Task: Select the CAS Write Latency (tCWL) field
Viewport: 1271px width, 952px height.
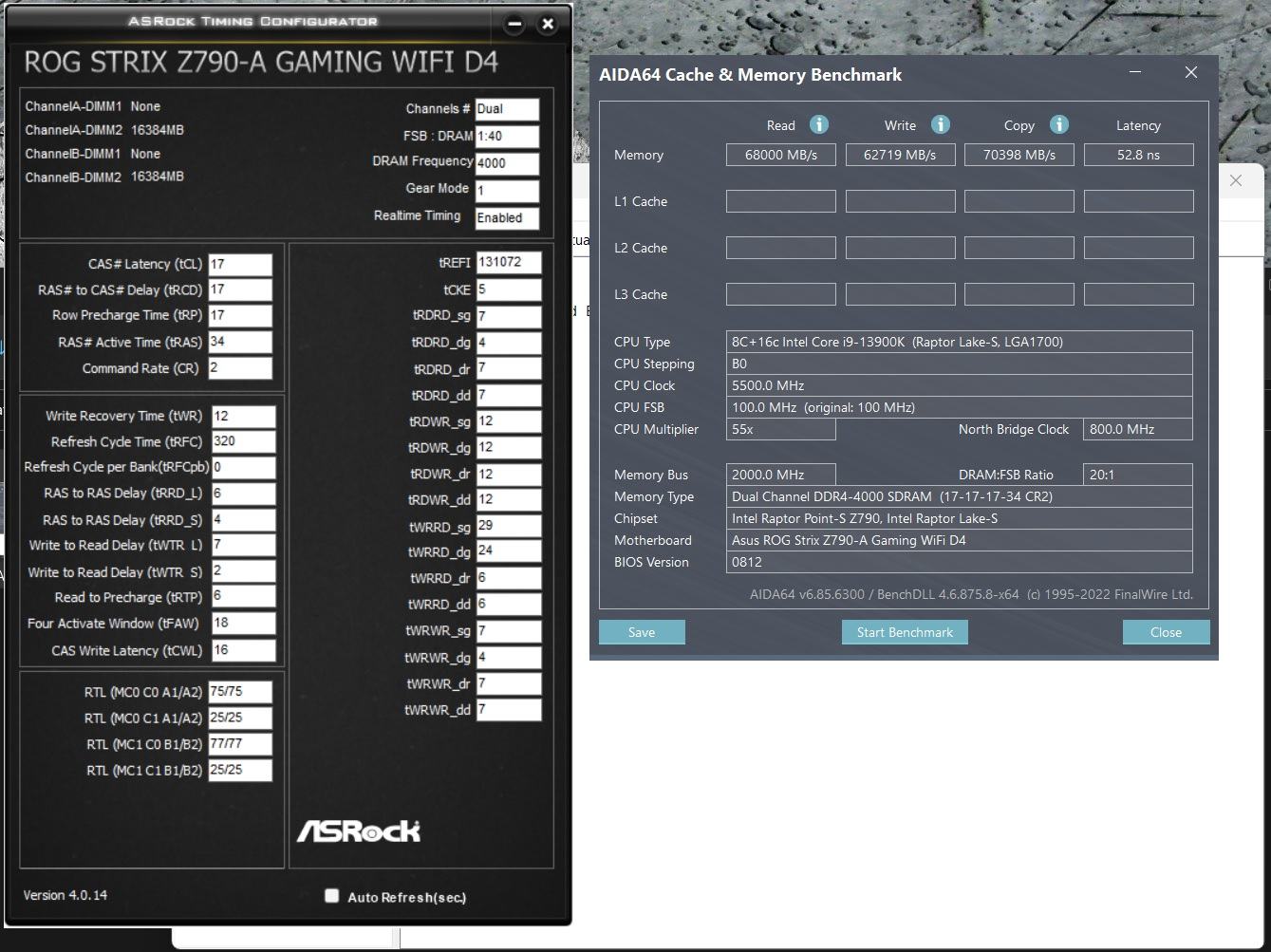Action: pos(243,650)
